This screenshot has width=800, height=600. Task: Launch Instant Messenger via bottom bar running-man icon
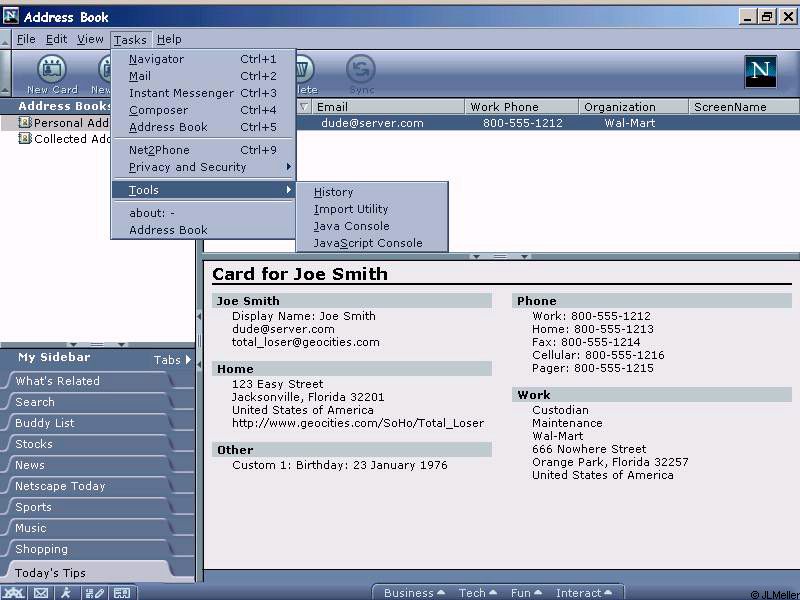coord(66,592)
